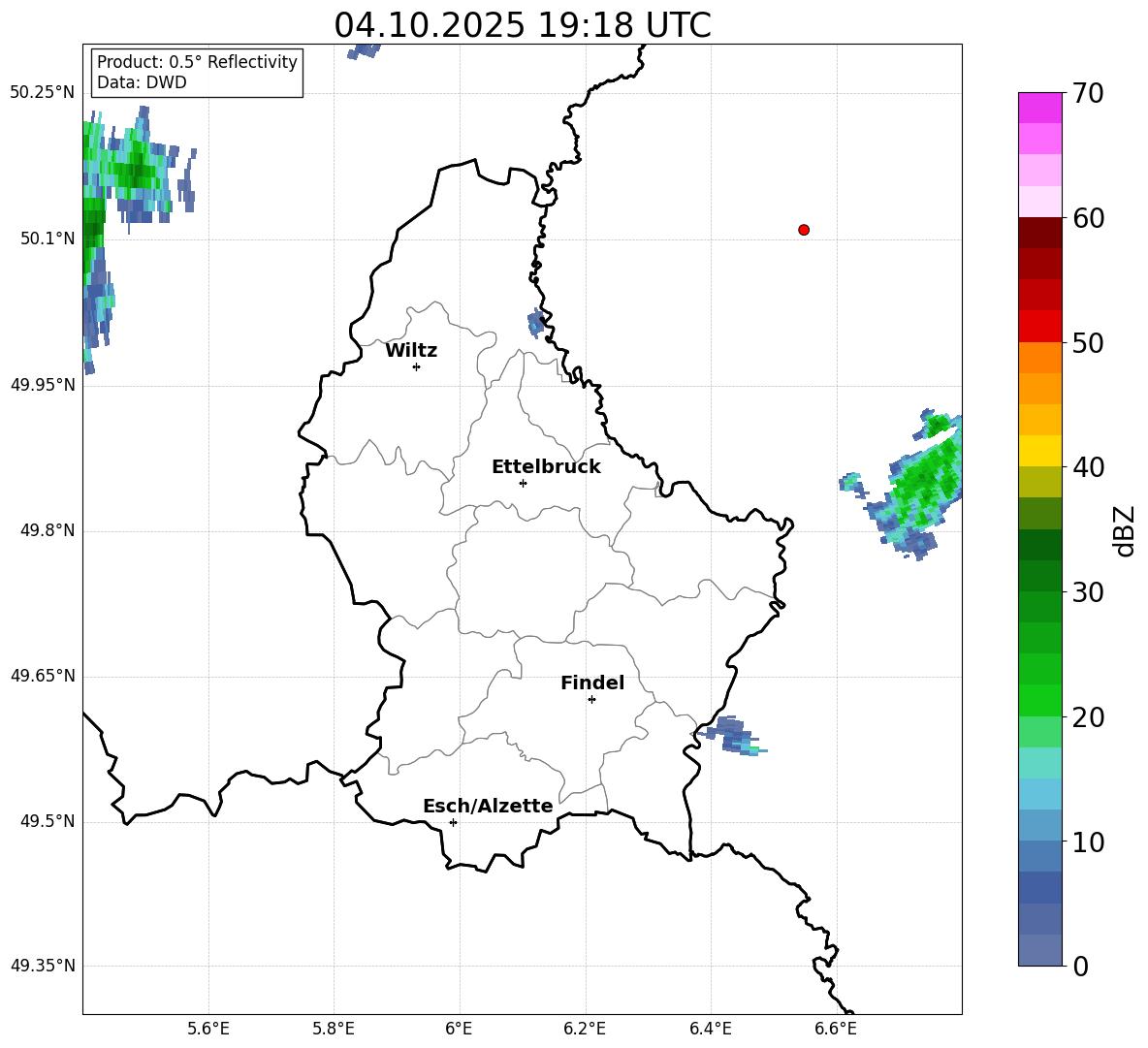
Task: Click the 50.25°N latitude label
Action: pos(43,93)
